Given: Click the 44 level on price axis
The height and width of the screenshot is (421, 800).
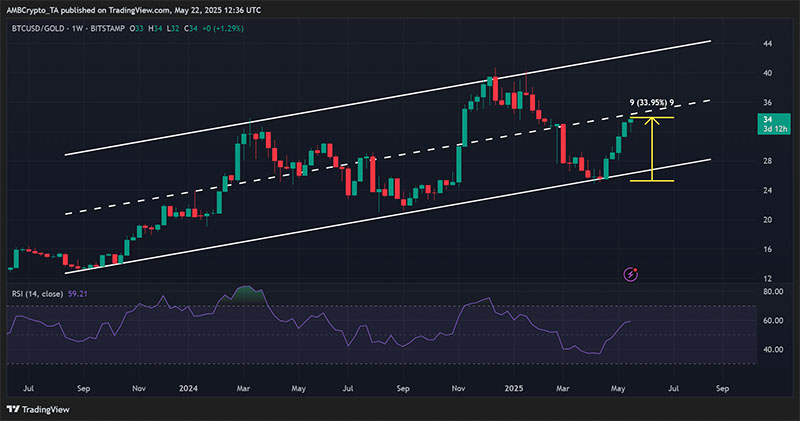Looking at the screenshot, I should [x=768, y=44].
